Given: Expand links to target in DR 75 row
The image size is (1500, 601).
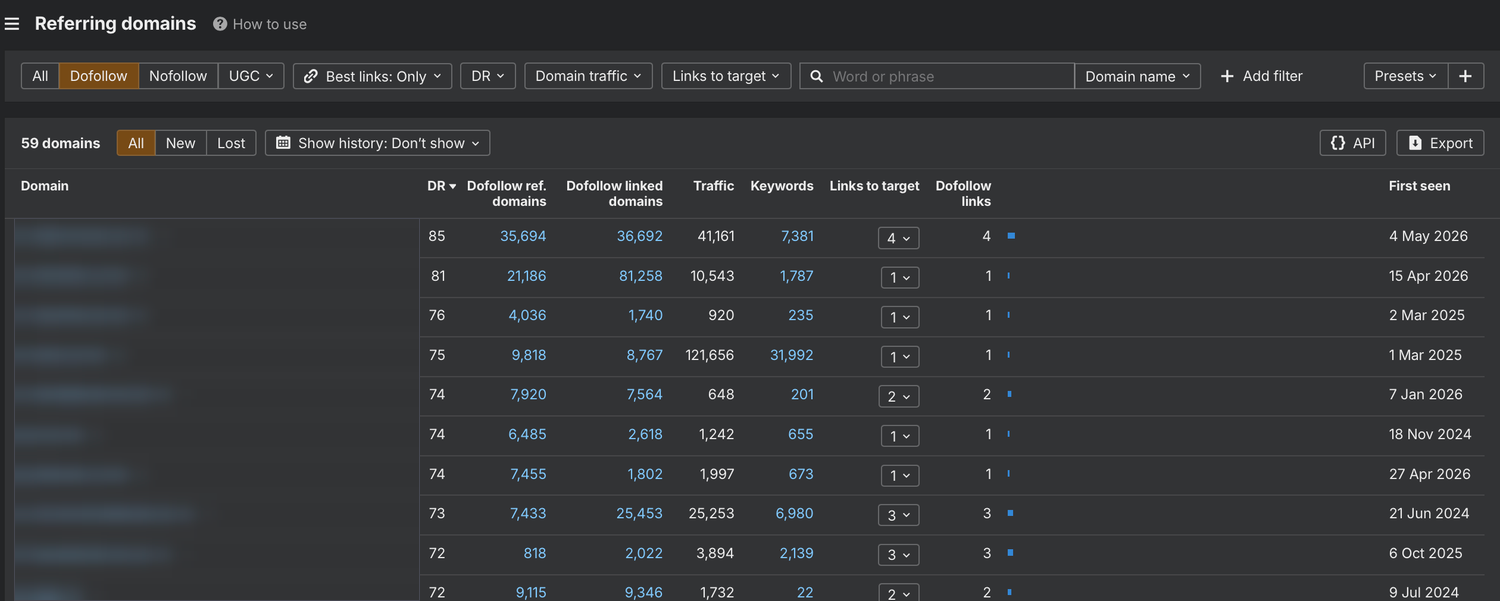Looking at the screenshot, I should (x=899, y=357).
